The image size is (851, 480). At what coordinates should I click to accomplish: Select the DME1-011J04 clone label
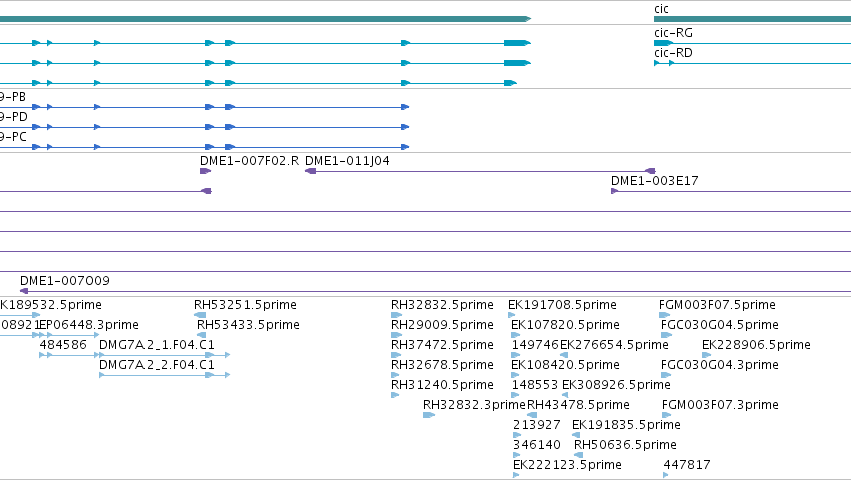coord(347,161)
